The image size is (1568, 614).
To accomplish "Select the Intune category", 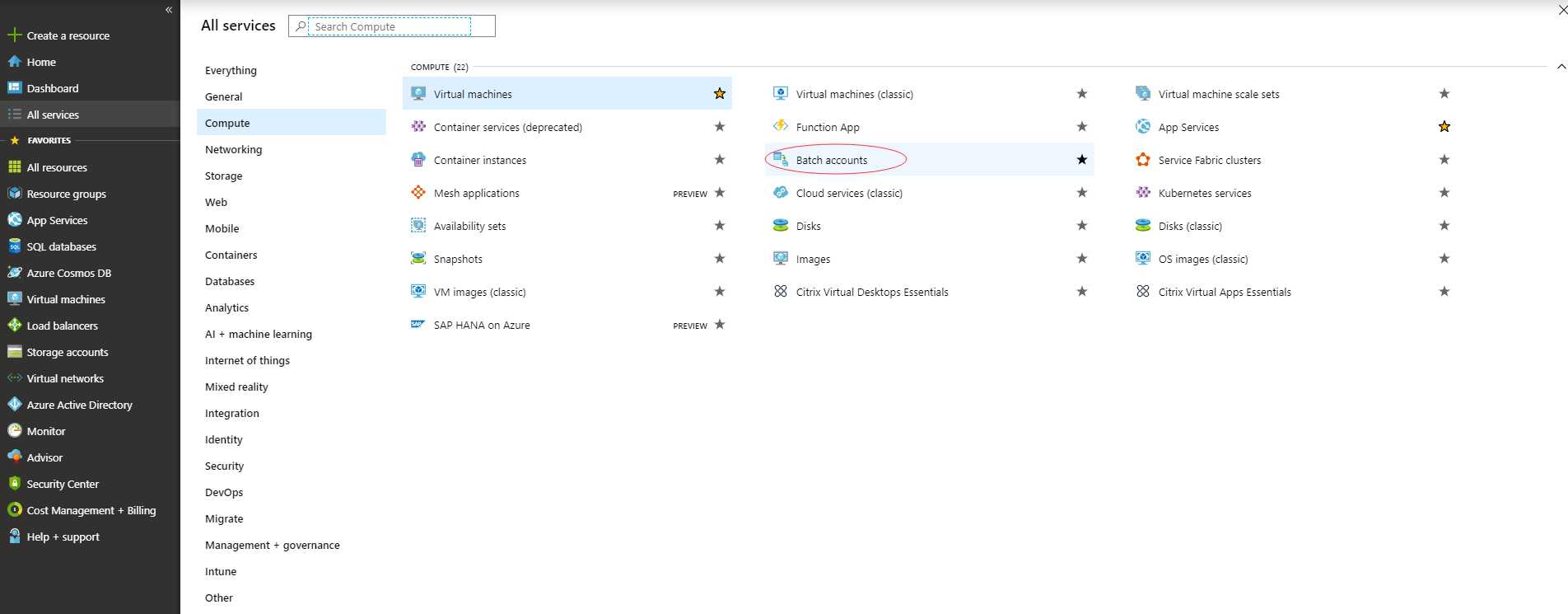I will coord(292,571).
